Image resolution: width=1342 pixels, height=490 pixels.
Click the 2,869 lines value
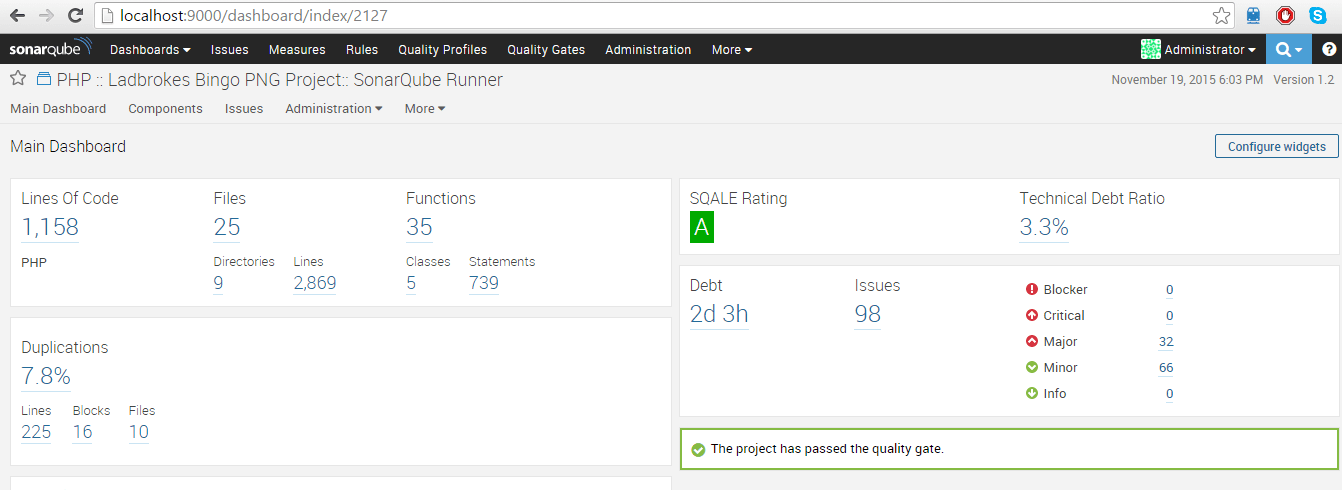pos(315,283)
